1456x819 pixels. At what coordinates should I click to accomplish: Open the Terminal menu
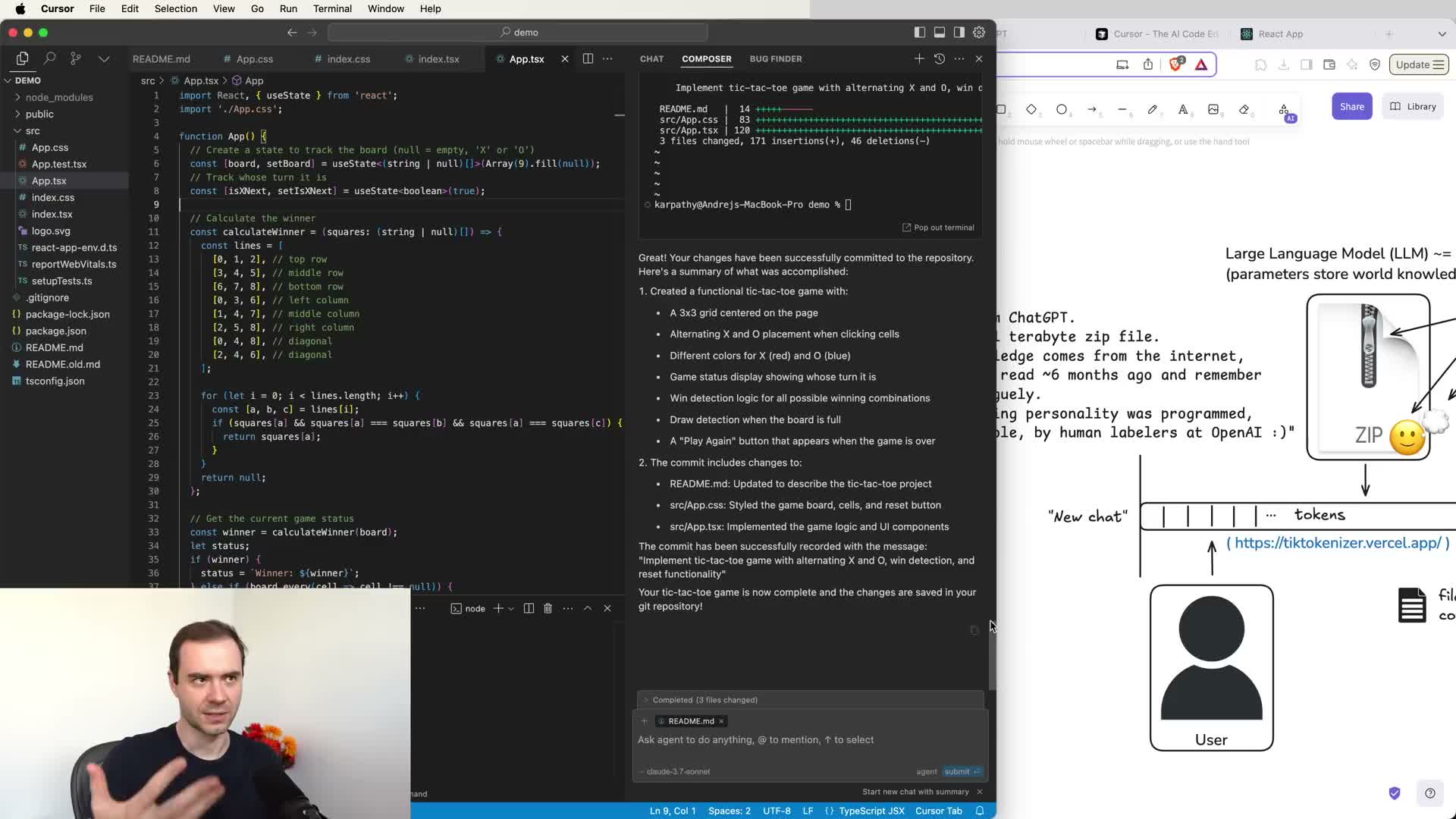(x=332, y=8)
